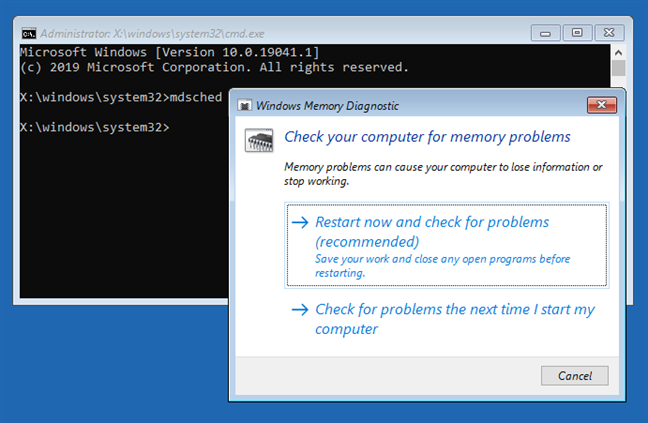Close the Windows Memory Diagnostic dialog
The image size is (648, 423).
click(x=601, y=104)
